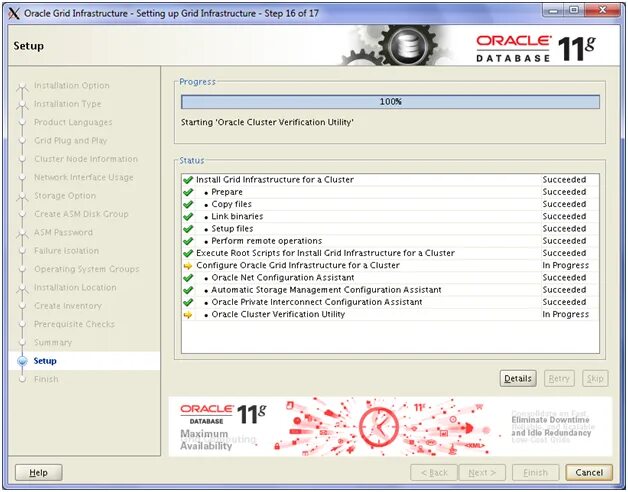Click In Progress status of Cluster Verification Utility
The image size is (628, 492).
566,314
